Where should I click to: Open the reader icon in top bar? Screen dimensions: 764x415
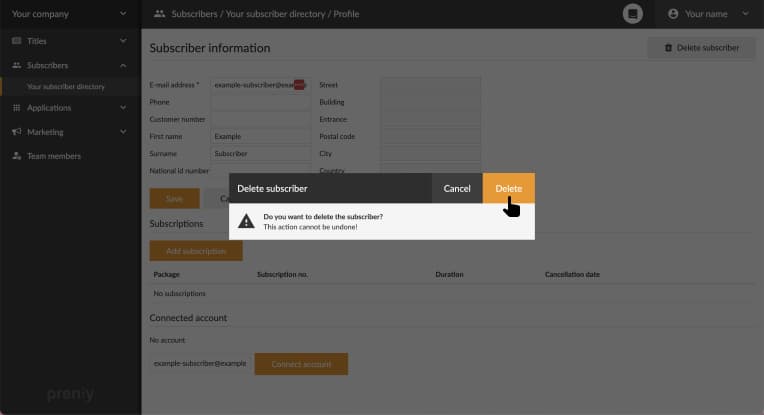[x=632, y=14]
